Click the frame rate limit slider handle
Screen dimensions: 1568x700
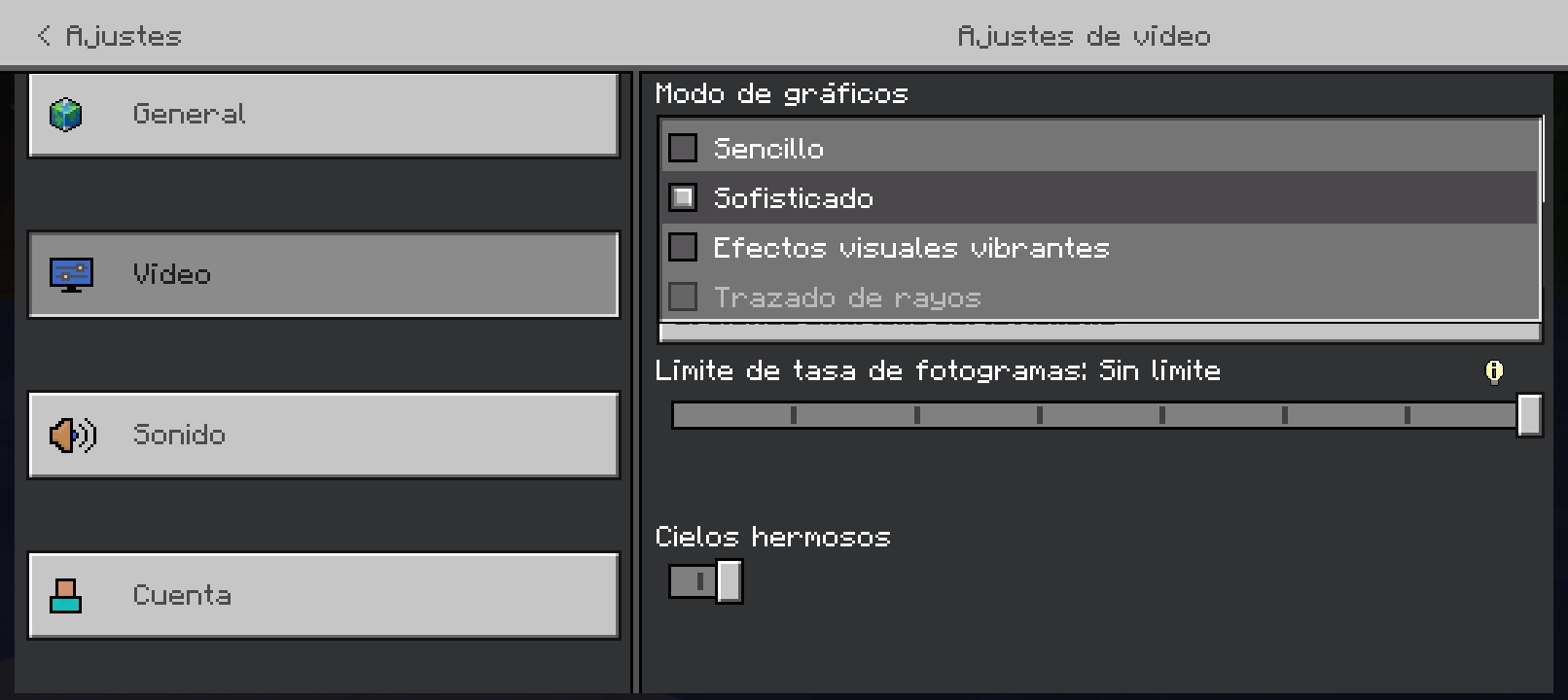(1529, 415)
